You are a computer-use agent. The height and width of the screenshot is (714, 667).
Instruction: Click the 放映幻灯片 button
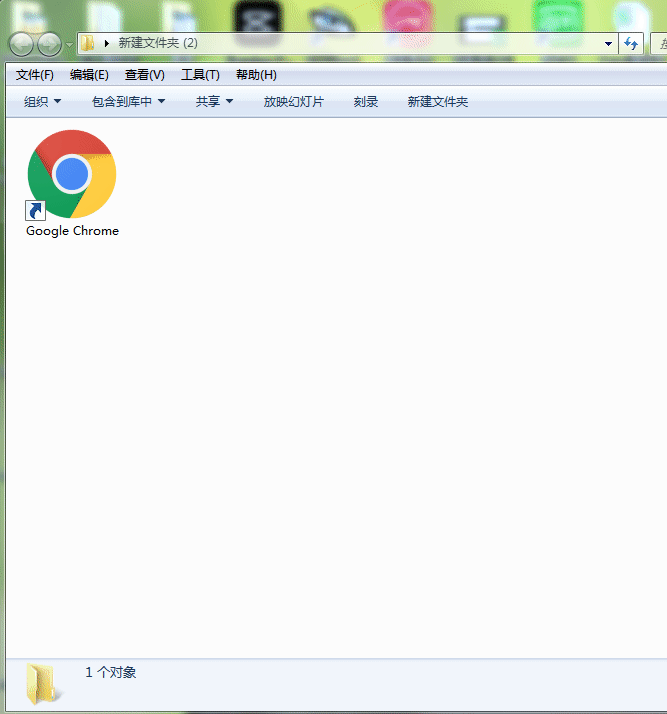294,102
